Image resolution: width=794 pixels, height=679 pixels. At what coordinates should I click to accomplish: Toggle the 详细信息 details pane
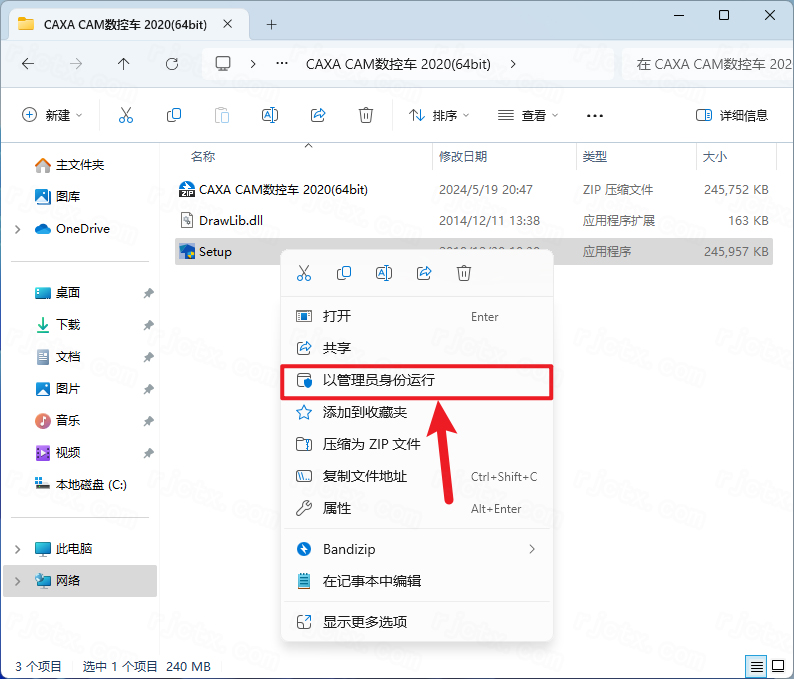click(732, 115)
